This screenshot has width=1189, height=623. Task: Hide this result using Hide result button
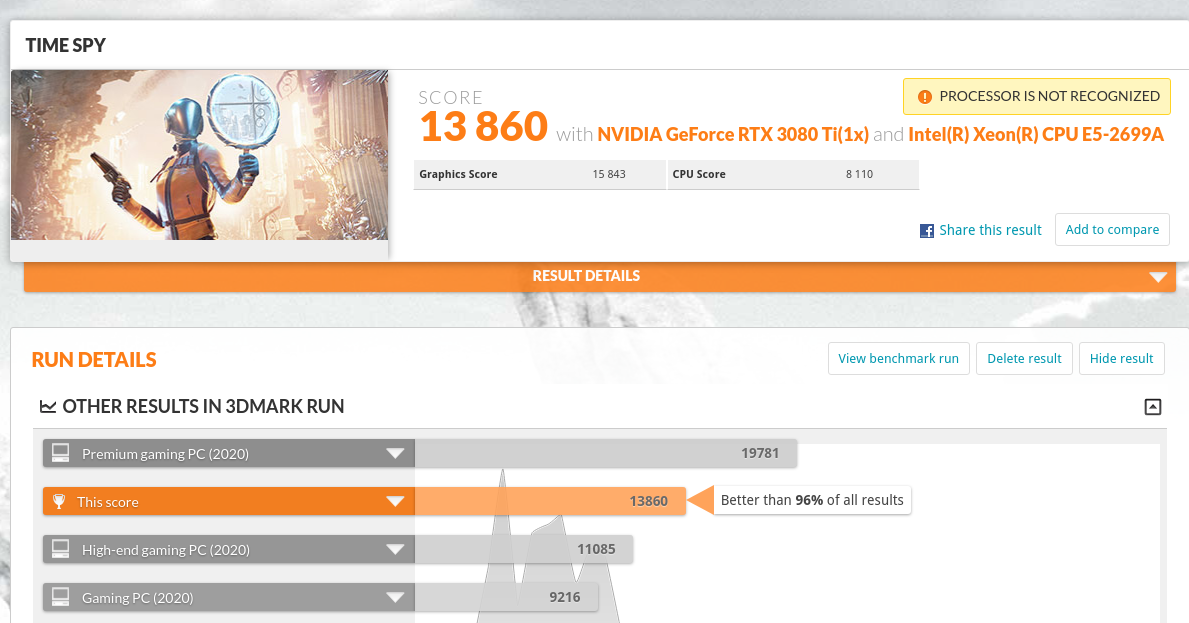(x=1121, y=359)
